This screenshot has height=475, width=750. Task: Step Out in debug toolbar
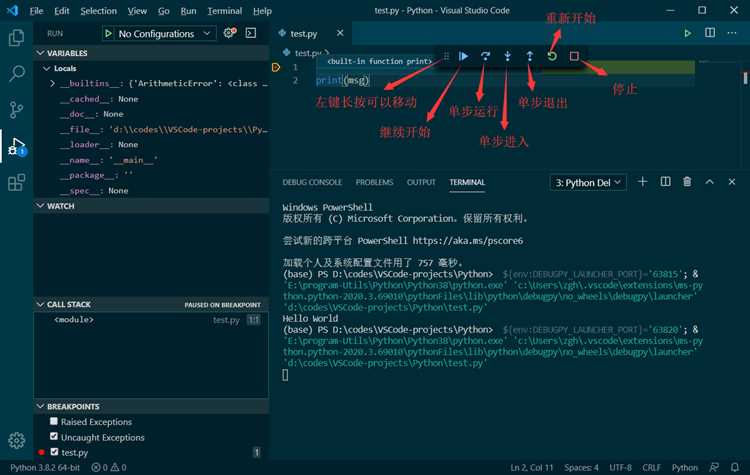pyautogui.click(x=529, y=56)
